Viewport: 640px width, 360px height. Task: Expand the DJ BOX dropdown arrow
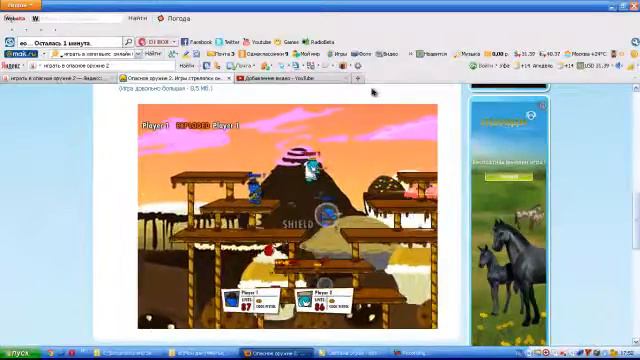(x=174, y=42)
